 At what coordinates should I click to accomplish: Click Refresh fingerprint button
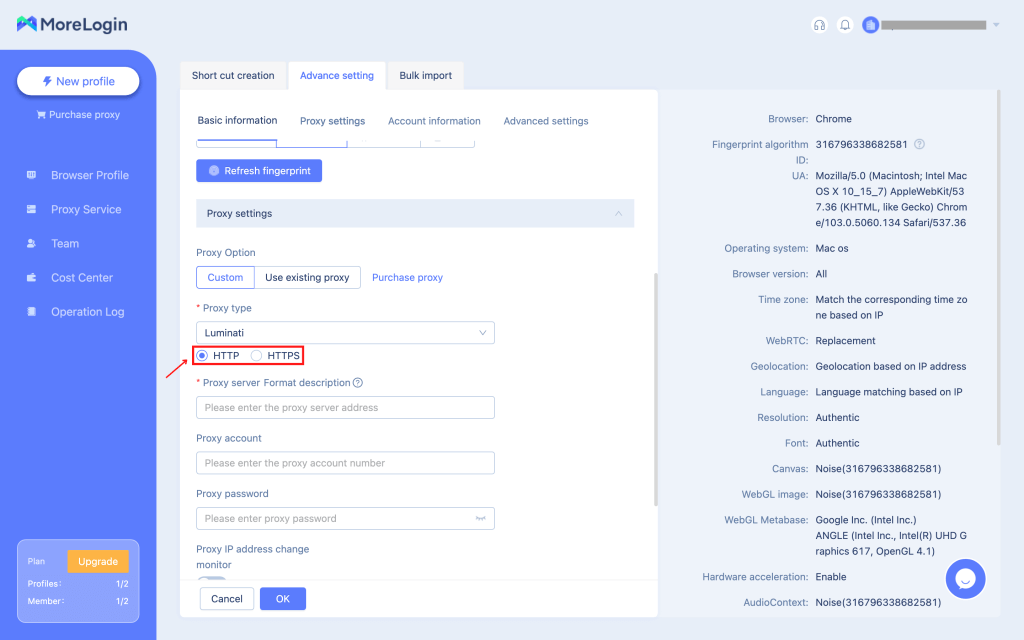(x=259, y=170)
